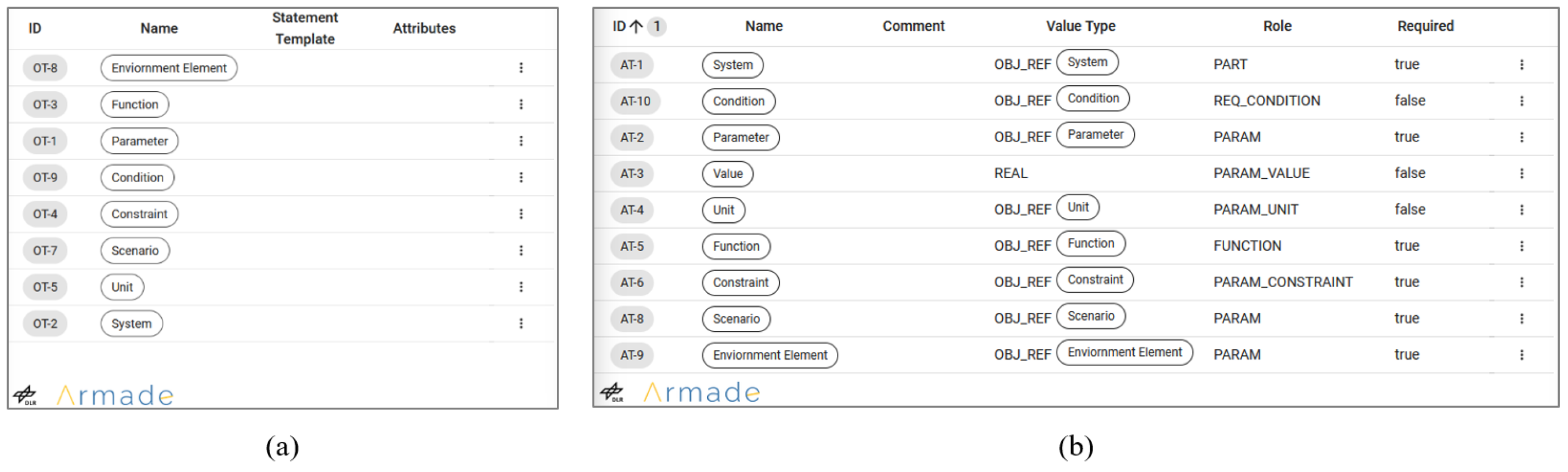This screenshot has height=472, width=1568.
Task: Sort attributes table by Name column header
Action: (763, 26)
